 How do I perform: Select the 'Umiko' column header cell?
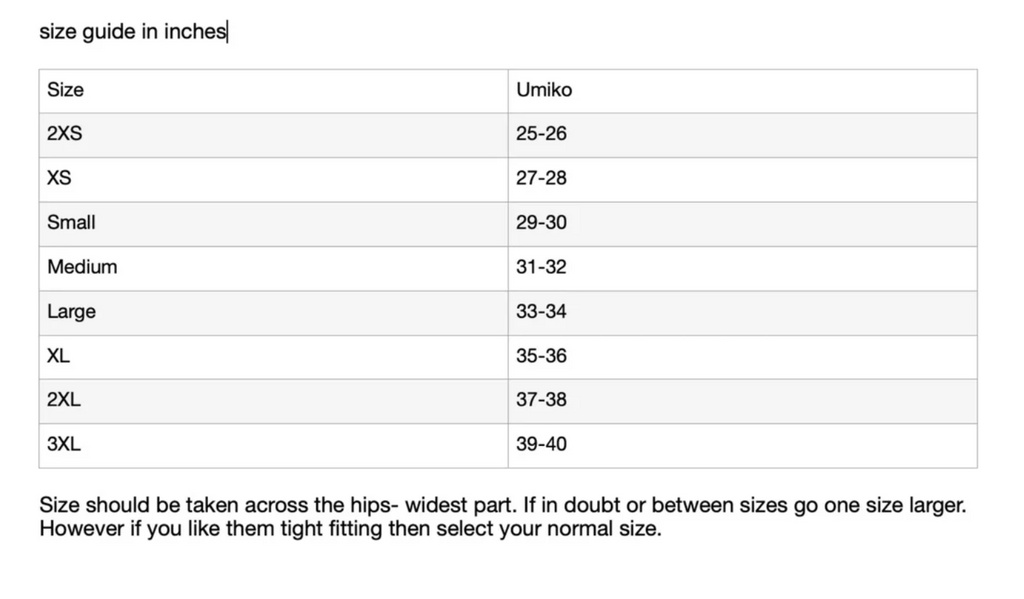tap(743, 91)
